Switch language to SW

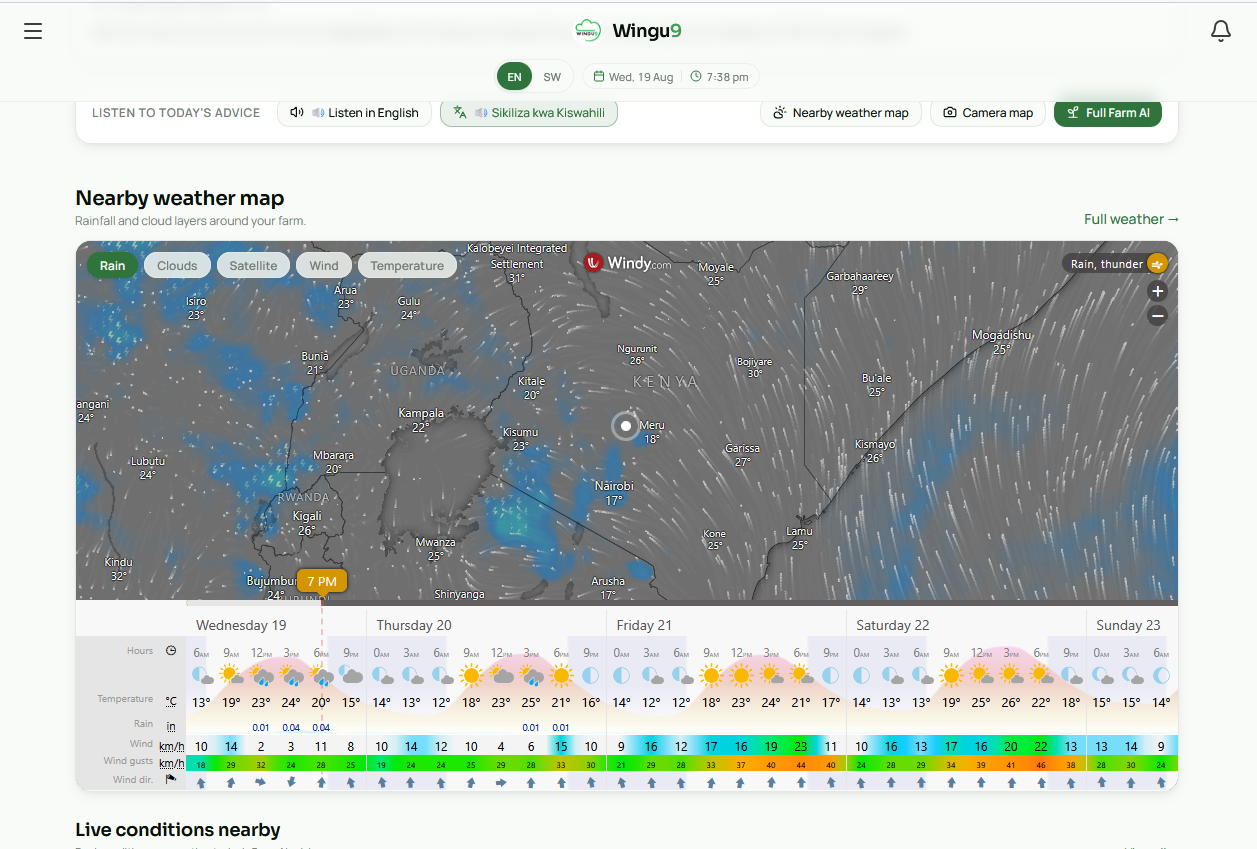click(x=552, y=77)
